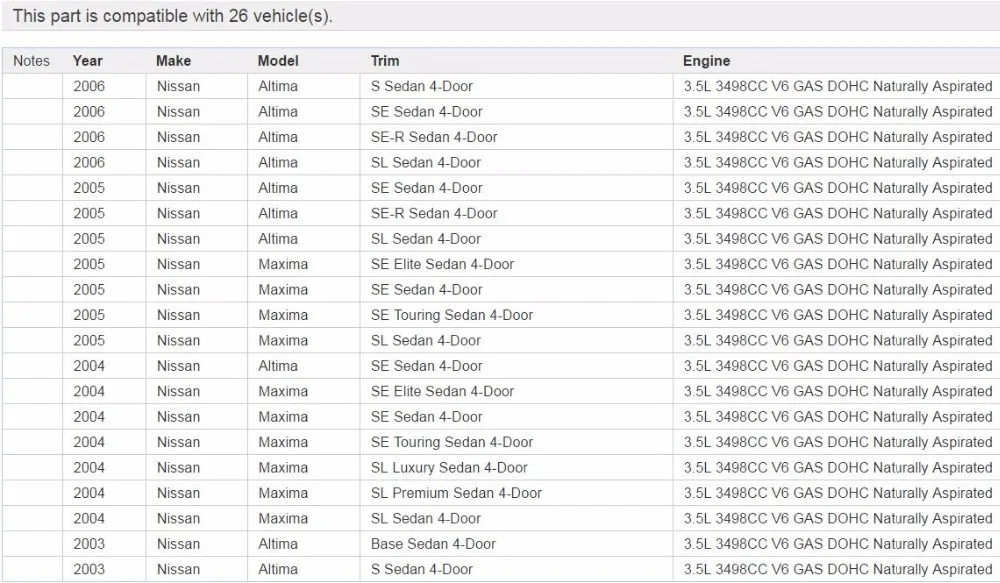Click the 2004 Maxima SL Luxury Sedan trim
Viewport: 1000px width, 583px height.
[x=449, y=468]
